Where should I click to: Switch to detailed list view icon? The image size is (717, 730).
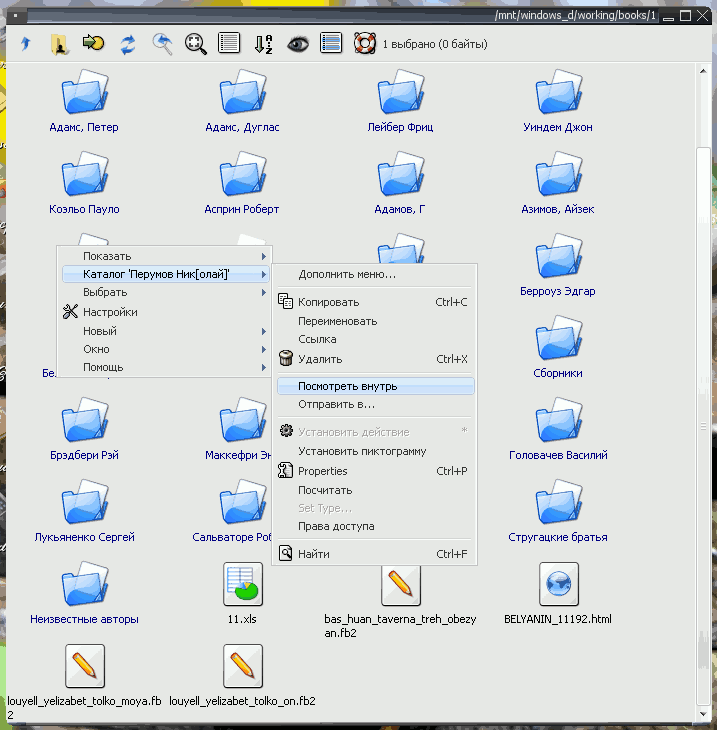(331, 43)
